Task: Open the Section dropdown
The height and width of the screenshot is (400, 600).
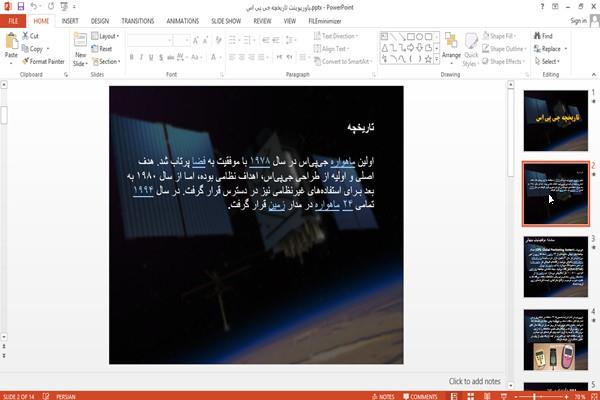Action: (106, 61)
